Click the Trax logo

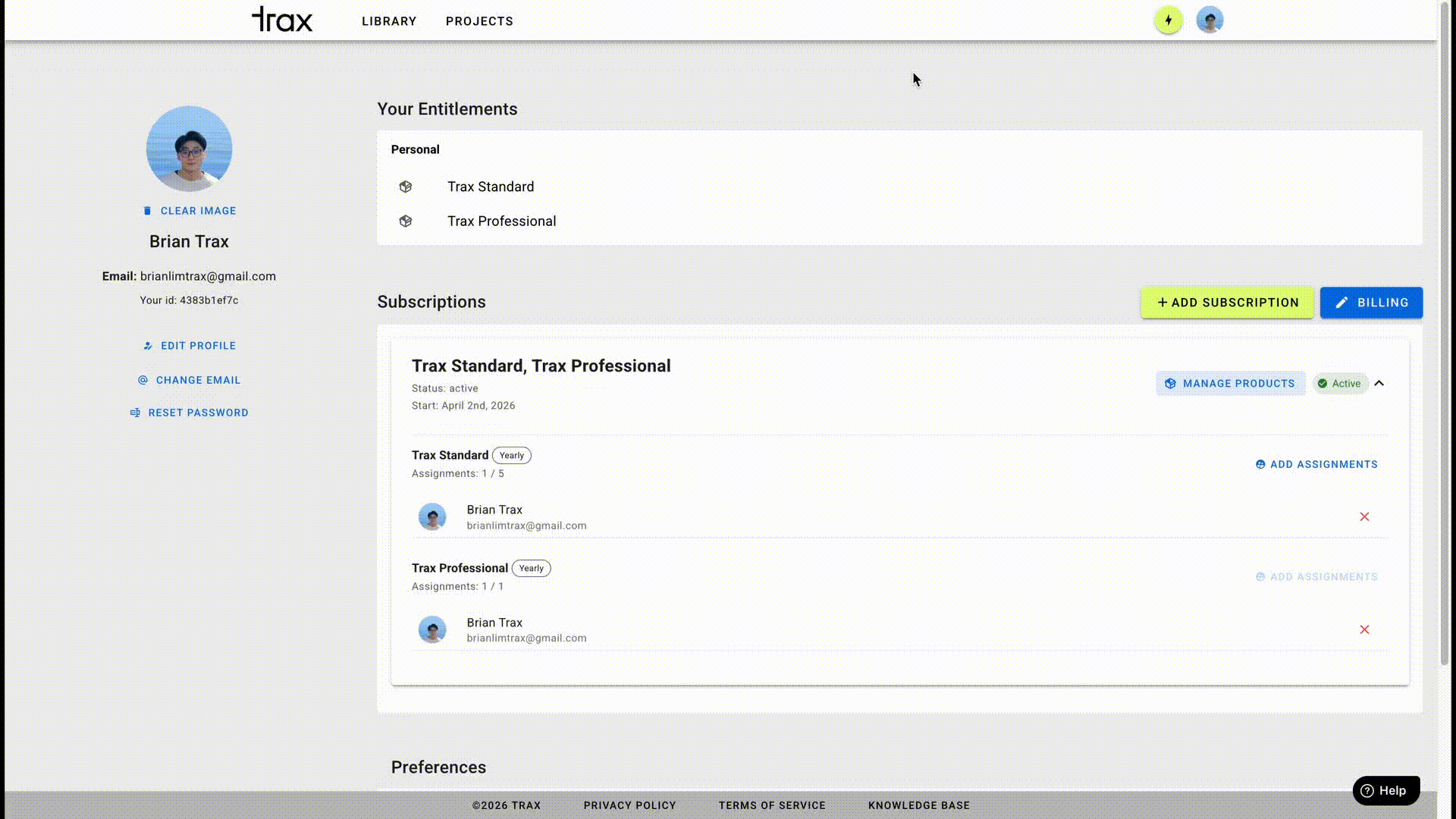click(282, 20)
